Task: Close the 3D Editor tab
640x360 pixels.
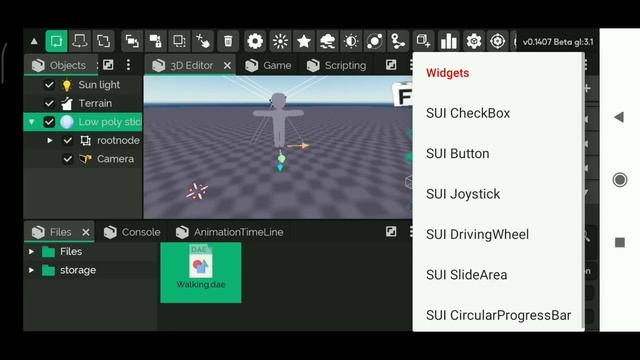Action: point(227,65)
